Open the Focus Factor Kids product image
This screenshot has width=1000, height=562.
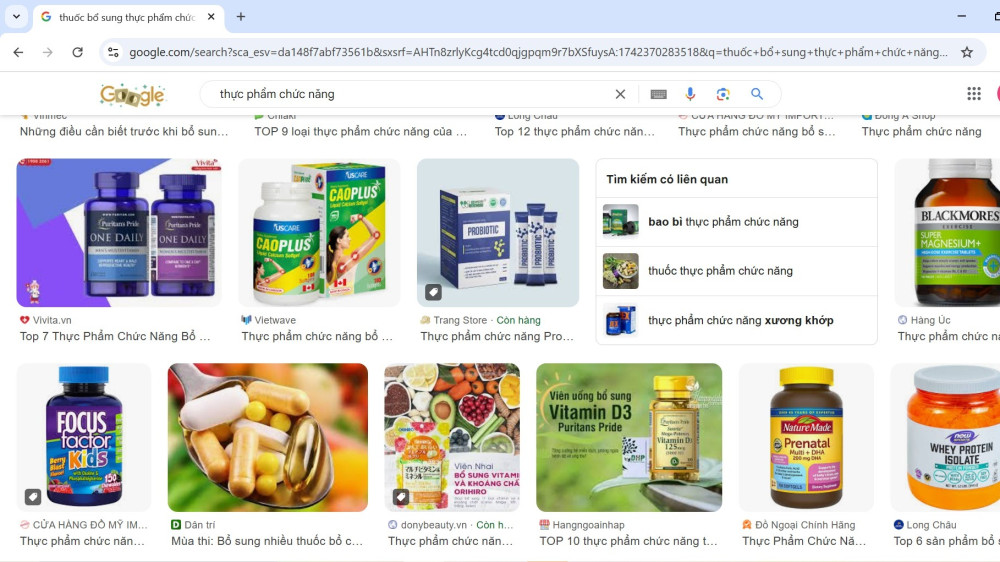pos(84,437)
